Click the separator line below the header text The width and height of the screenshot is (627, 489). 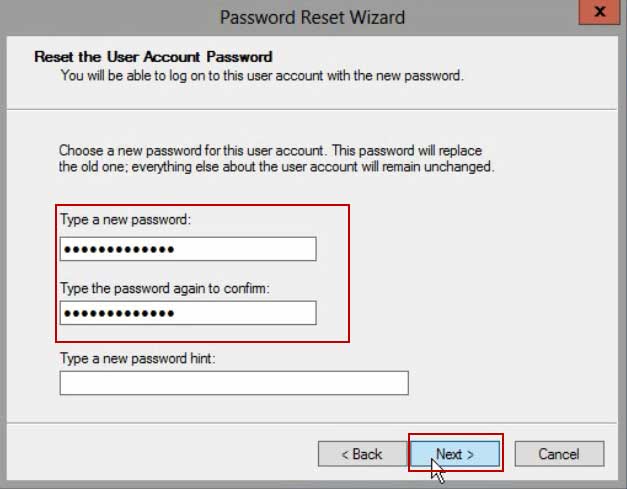(312, 109)
